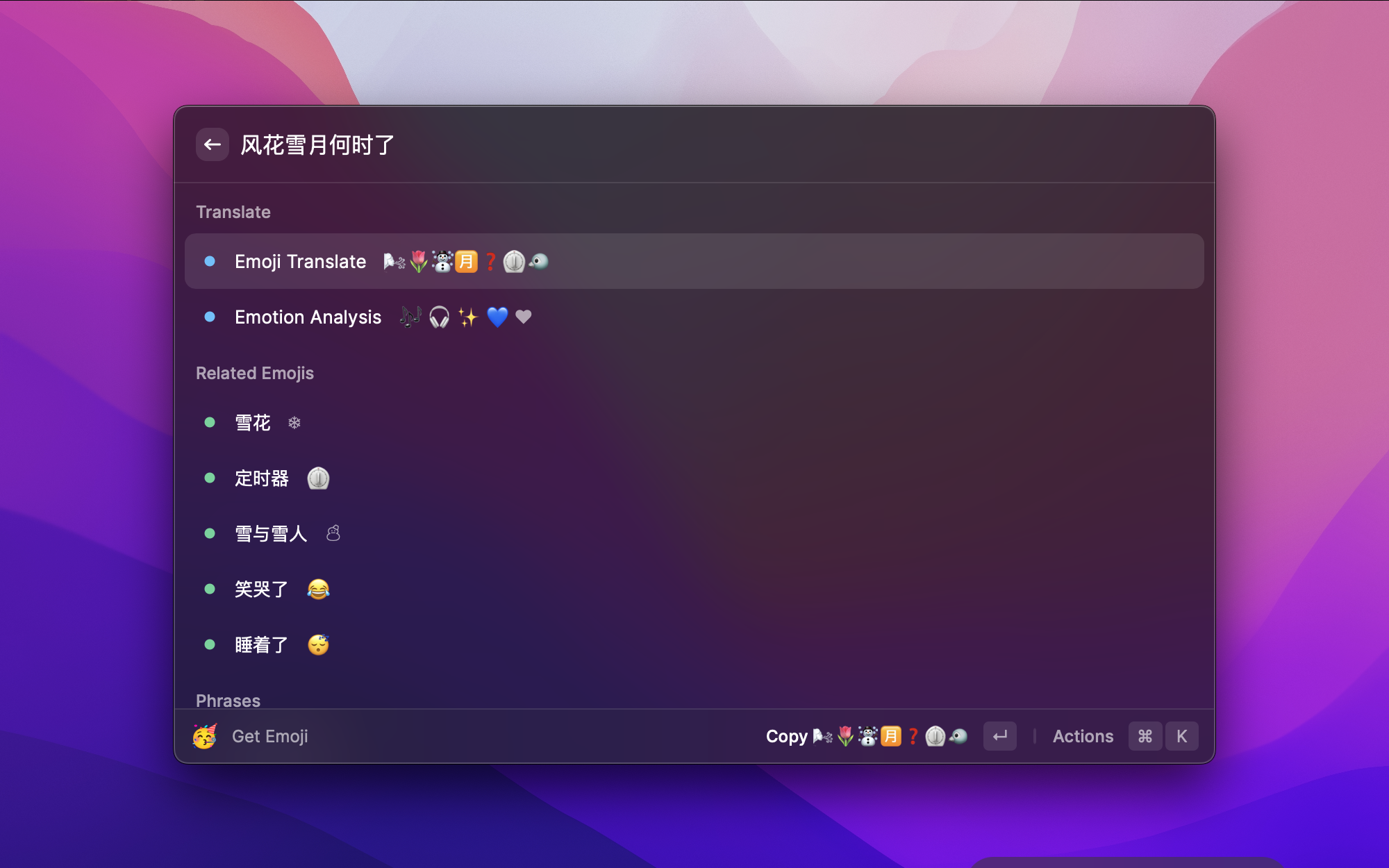Open the Actions panel
Screen dimensions: 1389x868
pos(1083,736)
